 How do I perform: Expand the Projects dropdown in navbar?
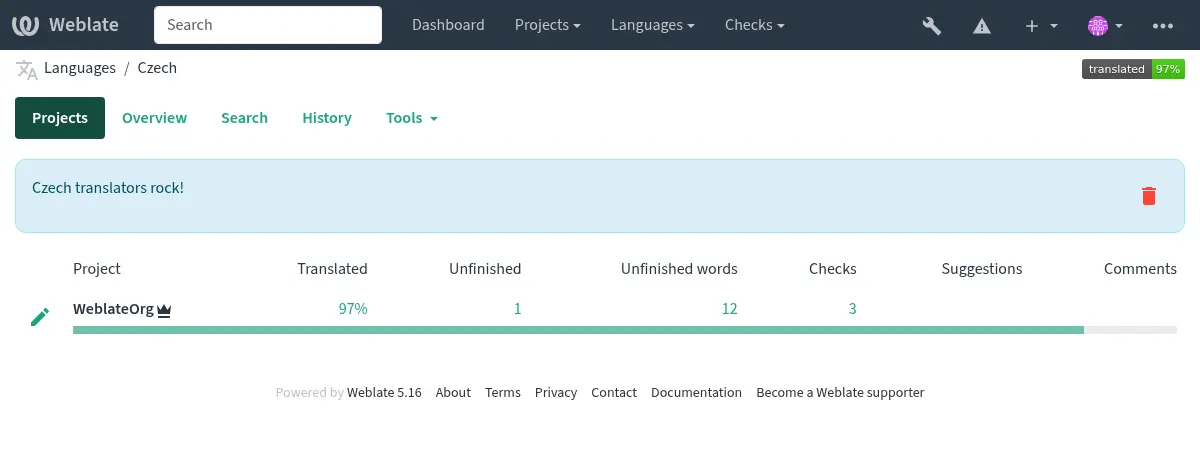point(548,26)
